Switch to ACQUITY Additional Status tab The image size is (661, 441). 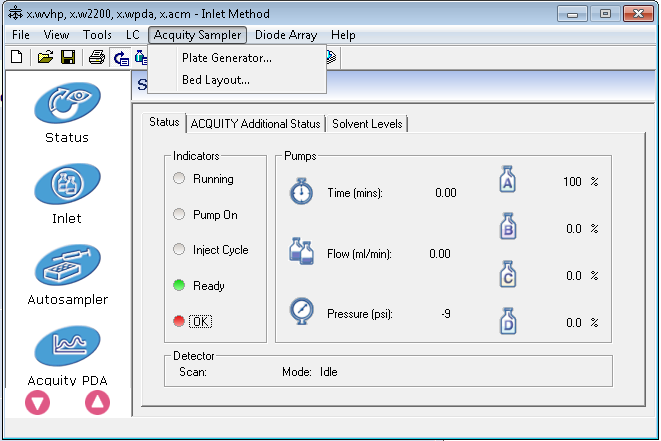click(255, 124)
